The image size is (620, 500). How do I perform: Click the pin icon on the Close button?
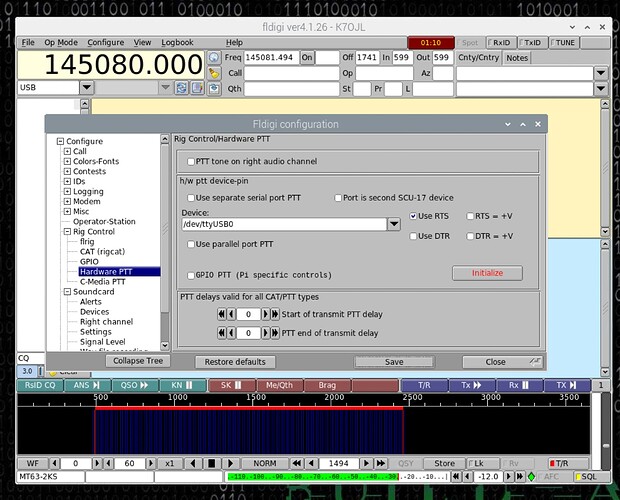[x=535, y=361]
